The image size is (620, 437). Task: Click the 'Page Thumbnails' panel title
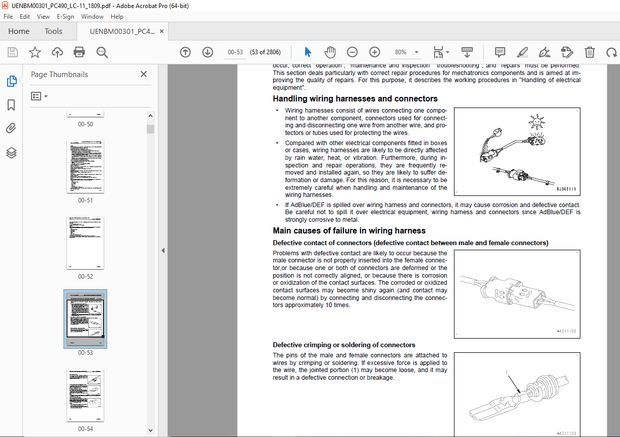(59, 74)
